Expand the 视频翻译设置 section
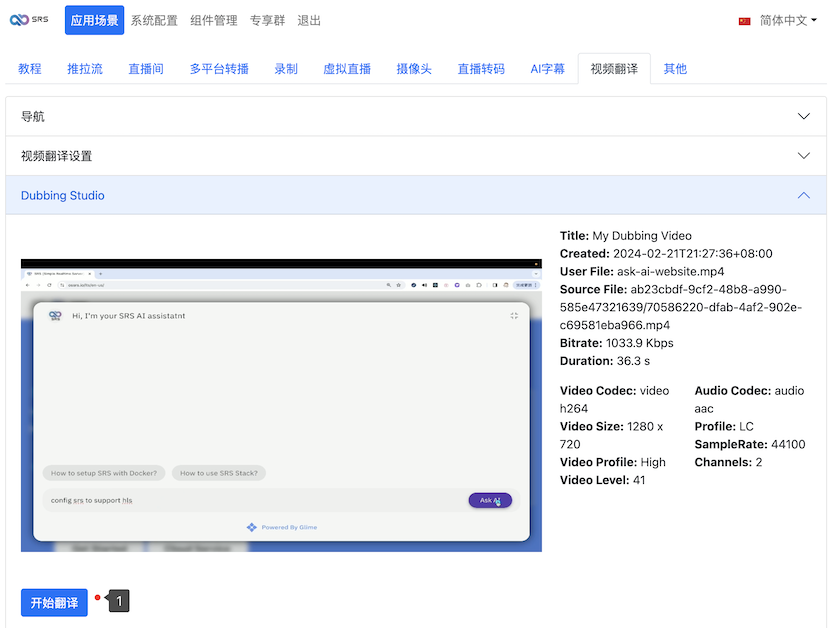 [x=415, y=156]
